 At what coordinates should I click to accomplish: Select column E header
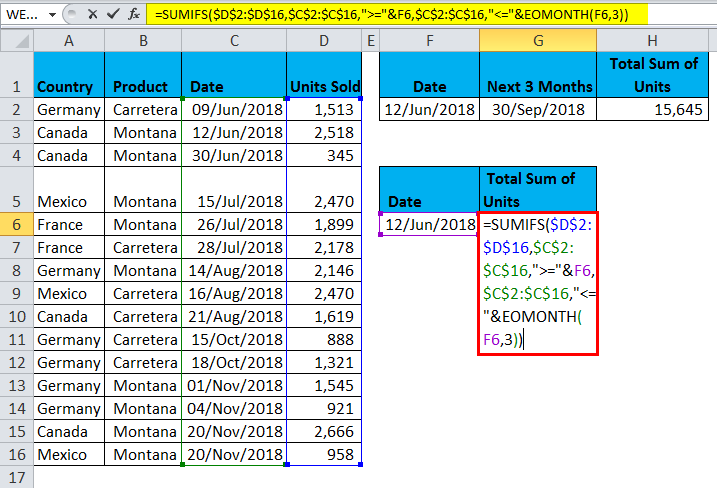pos(371,41)
